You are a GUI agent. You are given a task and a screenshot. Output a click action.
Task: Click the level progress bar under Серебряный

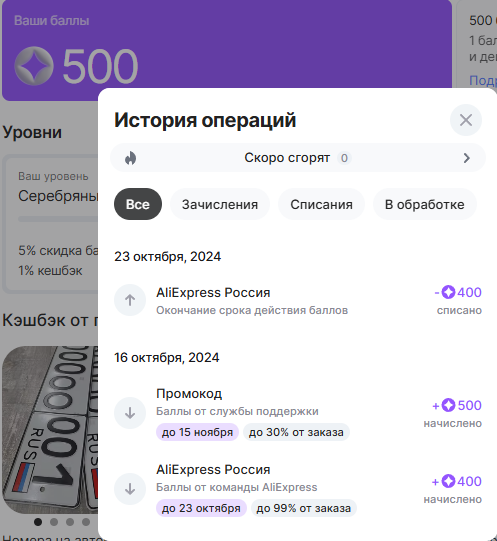tap(58, 219)
